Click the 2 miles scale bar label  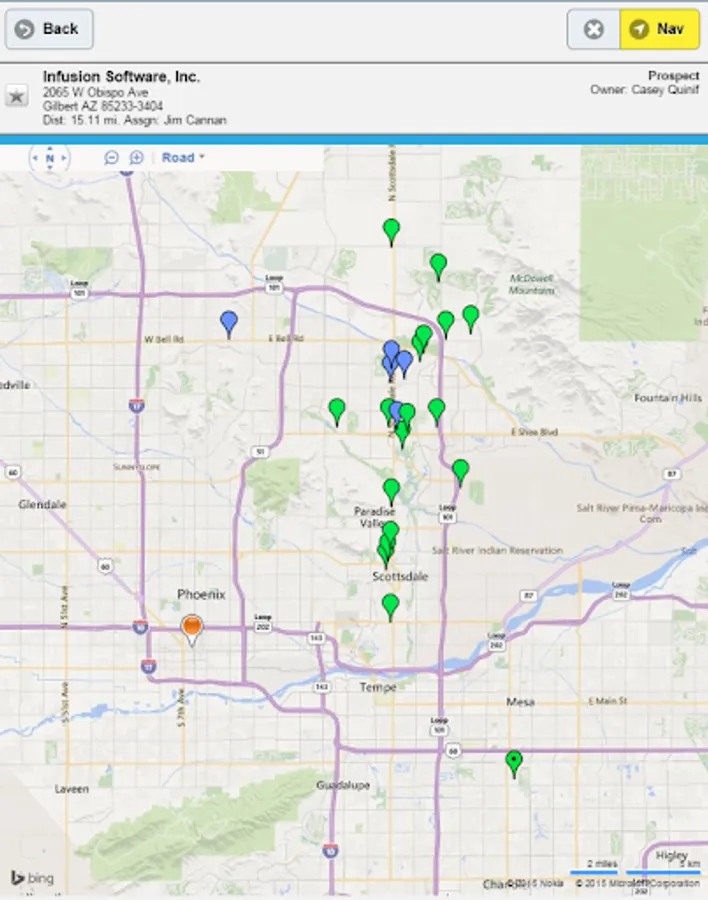(602, 864)
